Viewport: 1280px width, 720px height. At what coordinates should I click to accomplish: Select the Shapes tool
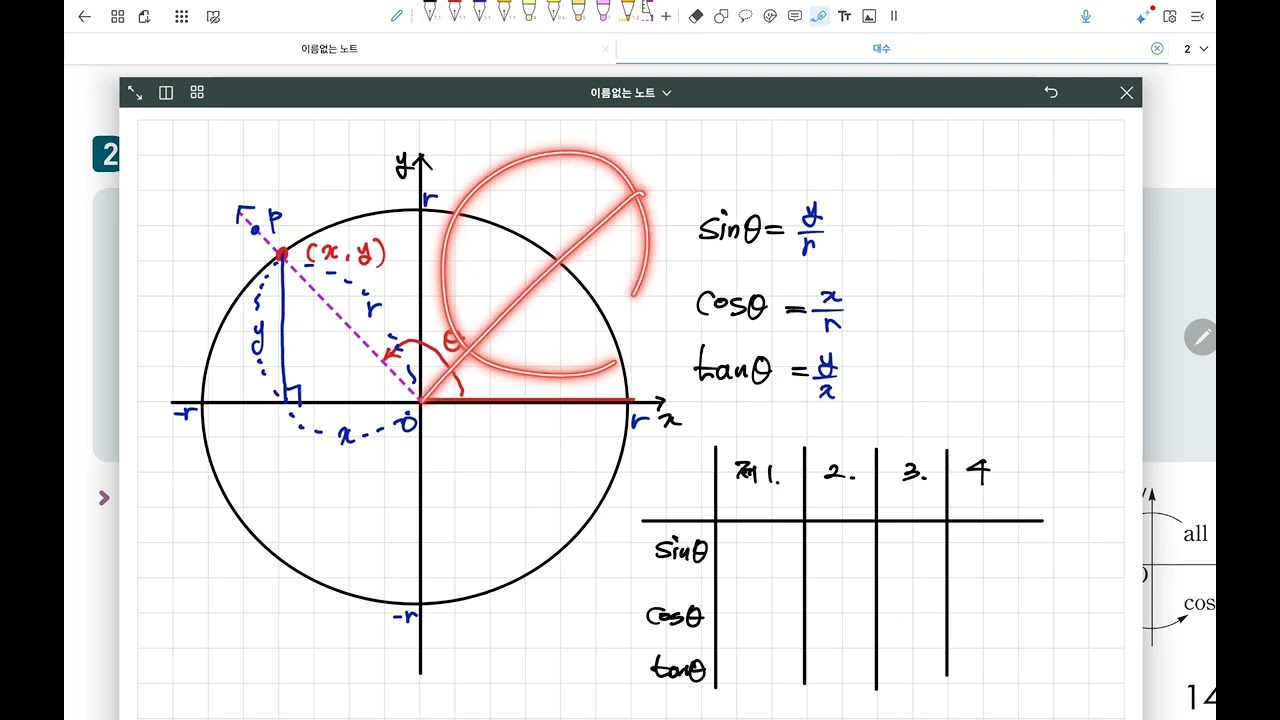tap(721, 16)
